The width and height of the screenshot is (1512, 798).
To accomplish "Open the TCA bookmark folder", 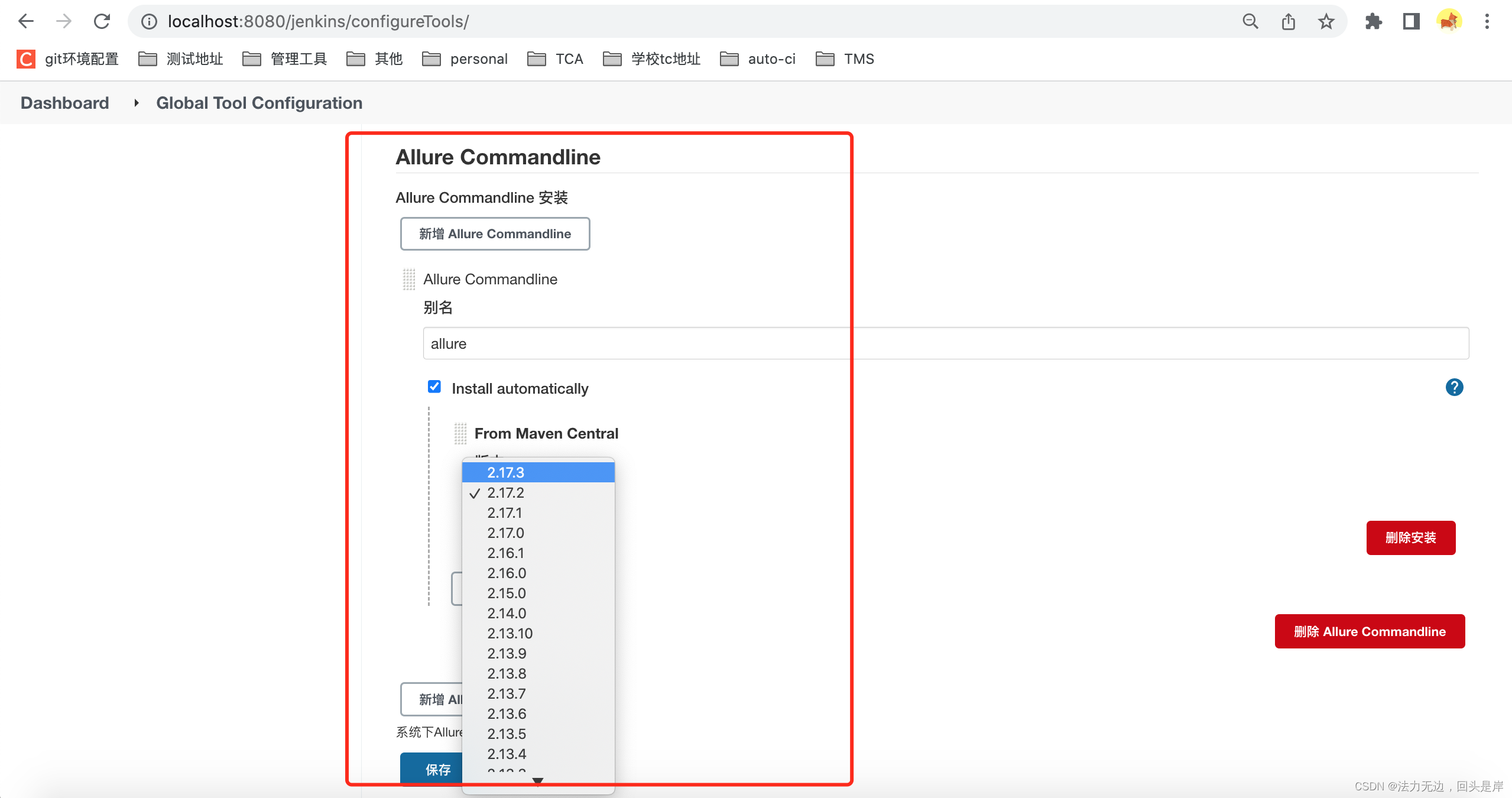I will (x=556, y=59).
